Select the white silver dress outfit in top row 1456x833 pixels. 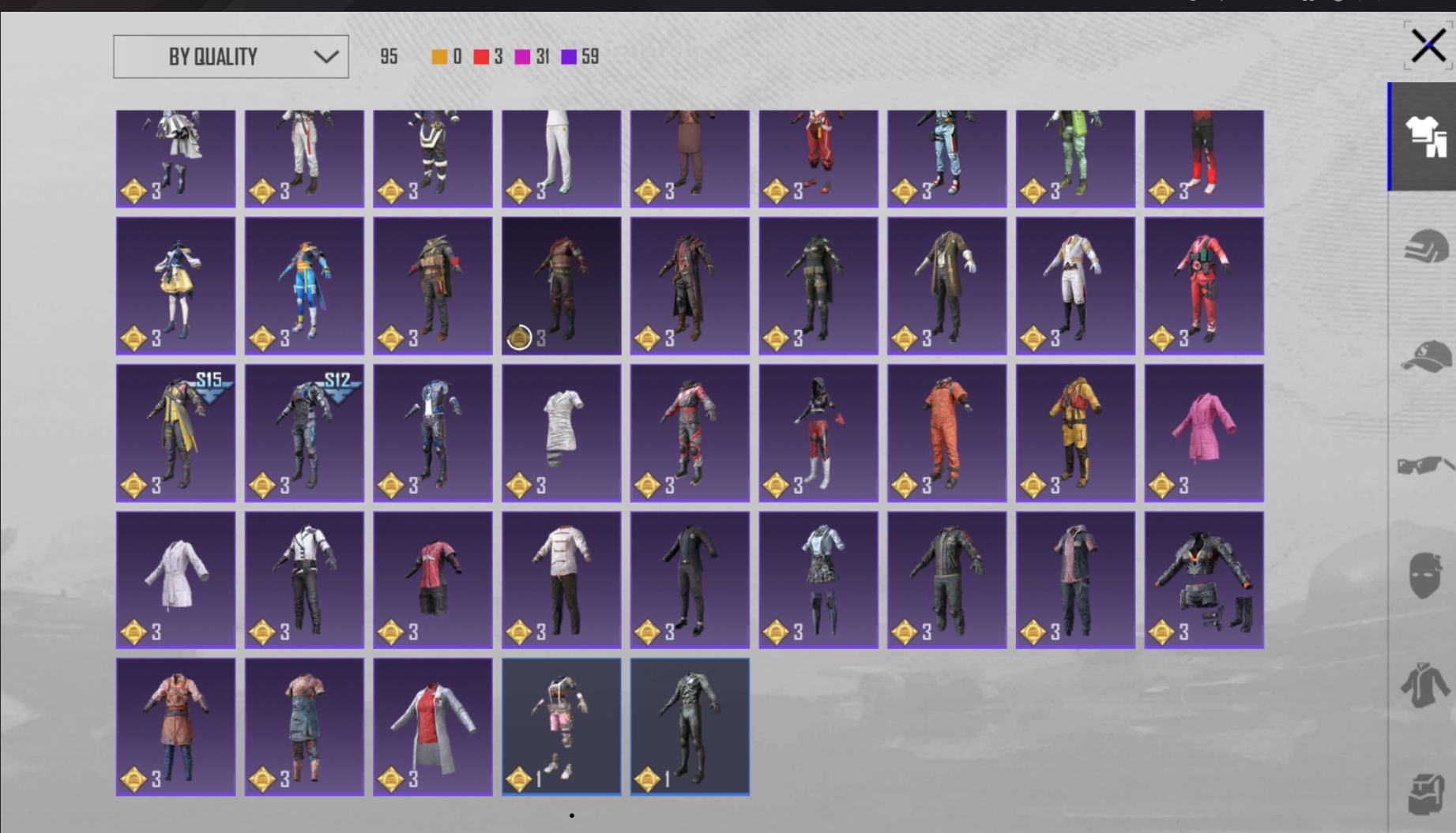coord(175,159)
